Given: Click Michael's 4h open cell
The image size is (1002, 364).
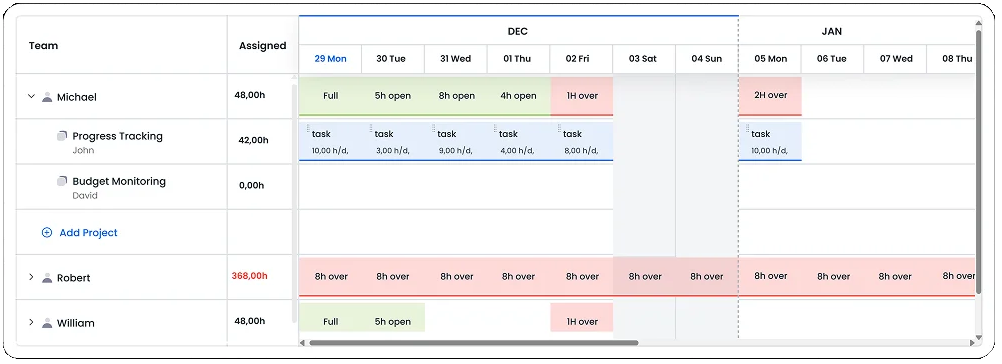Looking at the screenshot, I should pos(518,96).
